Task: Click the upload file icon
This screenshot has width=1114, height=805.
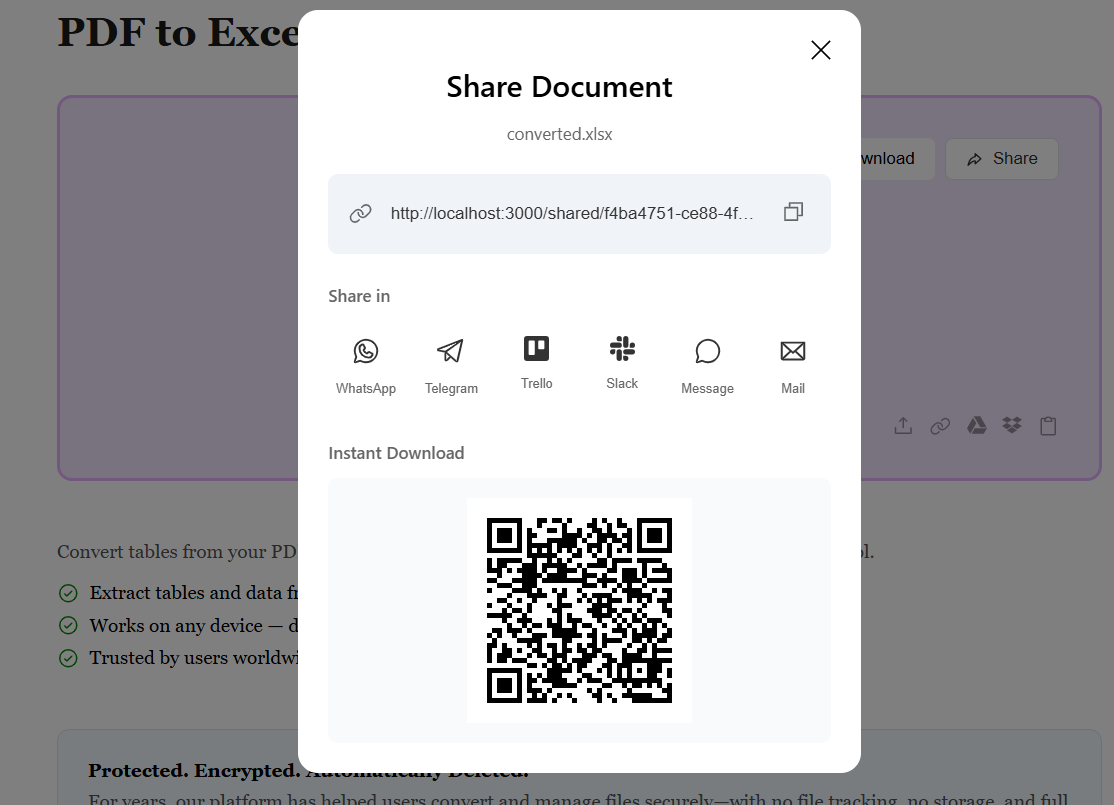Action: [903, 426]
